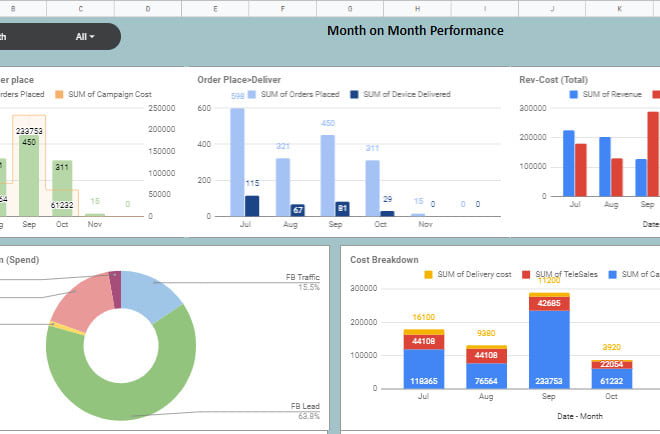This screenshot has width=660, height=434.
Task: Select the Oct Orders Placed bar labeled 311
Action: tap(373, 188)
